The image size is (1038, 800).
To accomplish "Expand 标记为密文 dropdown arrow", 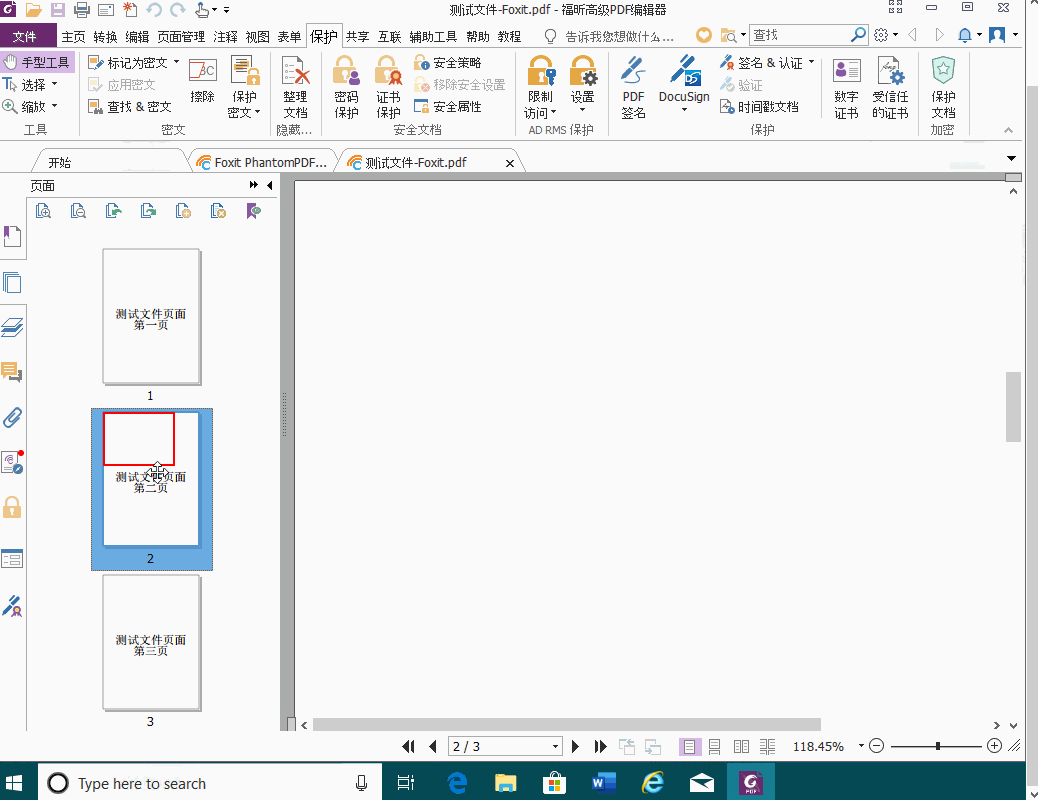I will [177, 62].
